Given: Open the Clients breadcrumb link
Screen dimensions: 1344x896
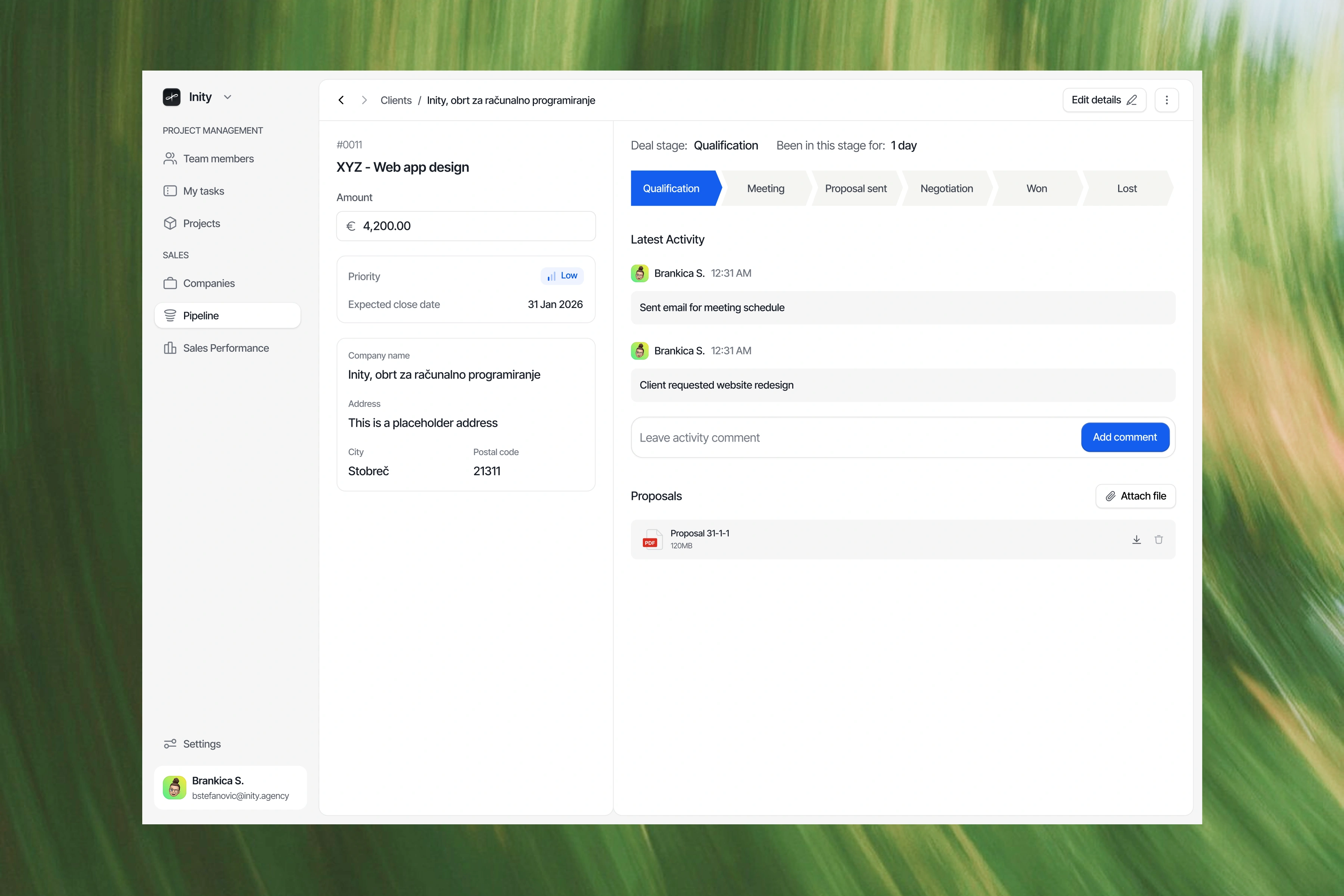Looking at the screenshot, I should click(x=395, y=99).
